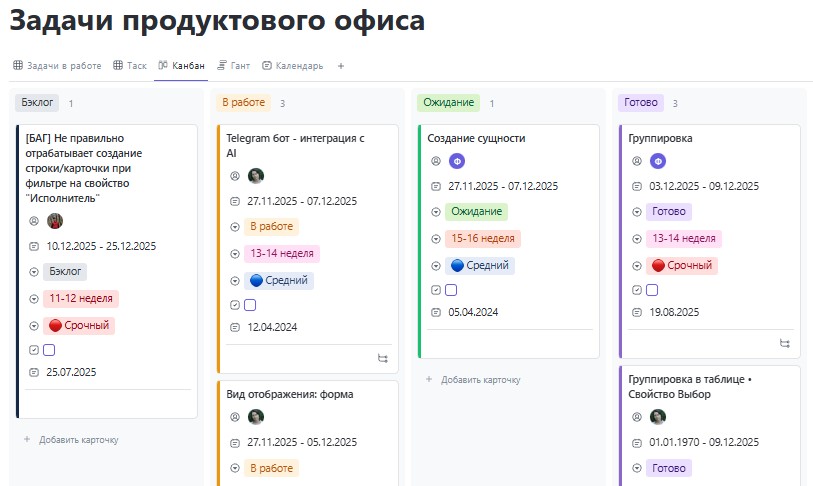Open the [БАГ] Не правильно отрабатывает card title
The image size is (813, 486).
pos(83,168)
